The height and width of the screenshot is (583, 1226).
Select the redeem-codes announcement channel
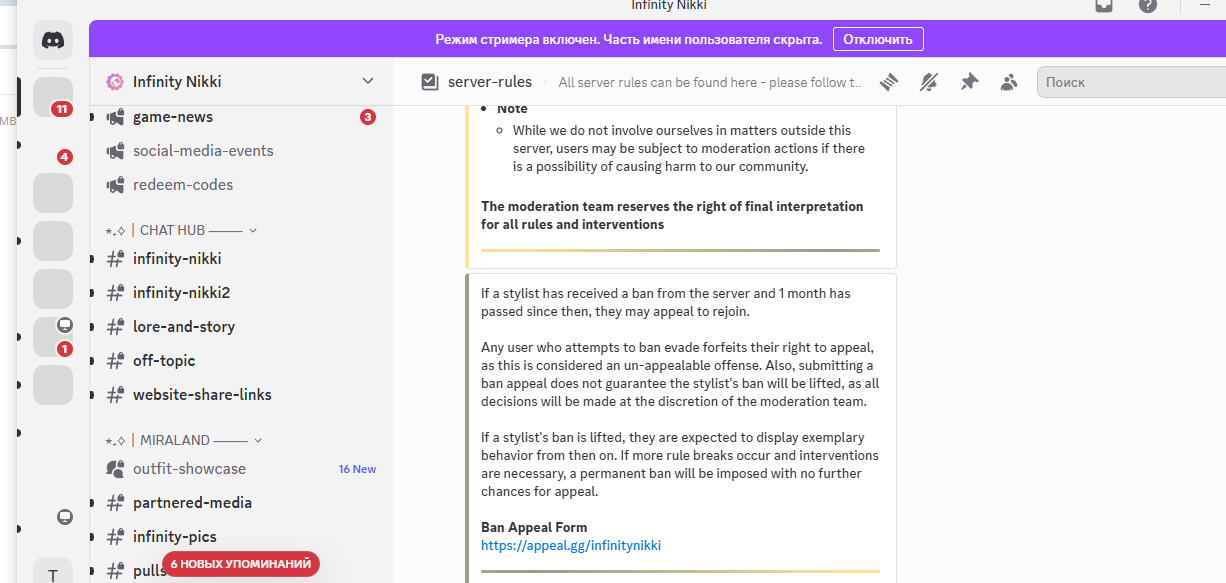(x=182, y=185)
